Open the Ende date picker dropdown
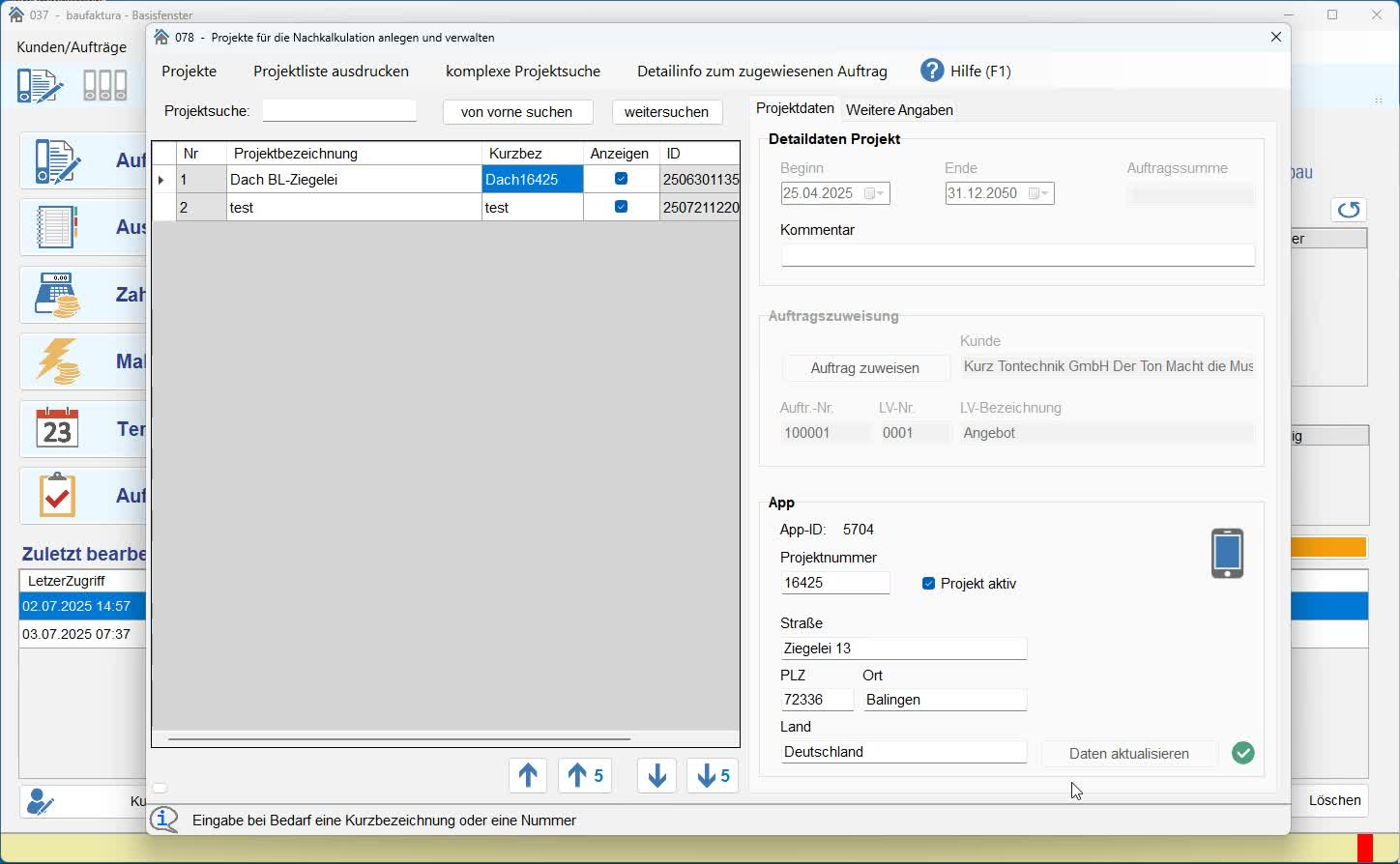This screenshot has width=1400, height=864. click(1038, 194)
